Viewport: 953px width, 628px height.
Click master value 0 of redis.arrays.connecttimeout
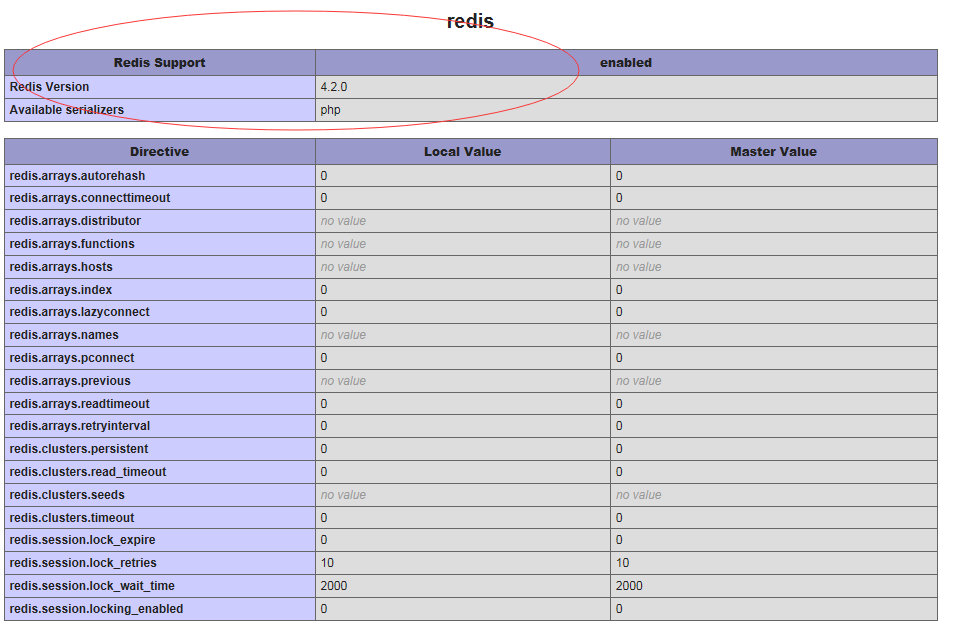pyautogui.click(x=619, y=198)
